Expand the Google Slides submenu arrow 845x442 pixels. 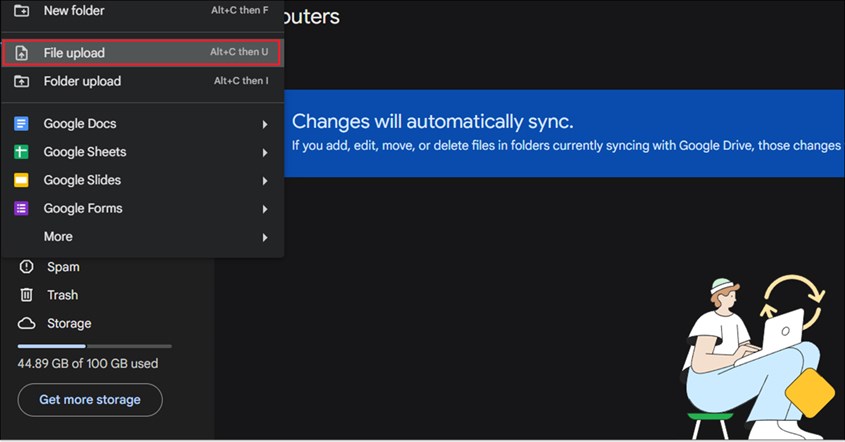(265, 181)
